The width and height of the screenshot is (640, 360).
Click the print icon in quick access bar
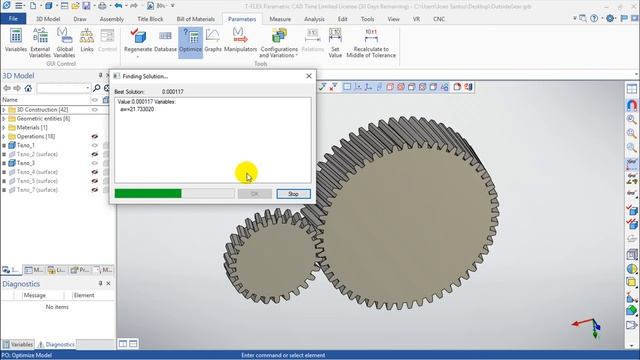(x=102, y=6)
